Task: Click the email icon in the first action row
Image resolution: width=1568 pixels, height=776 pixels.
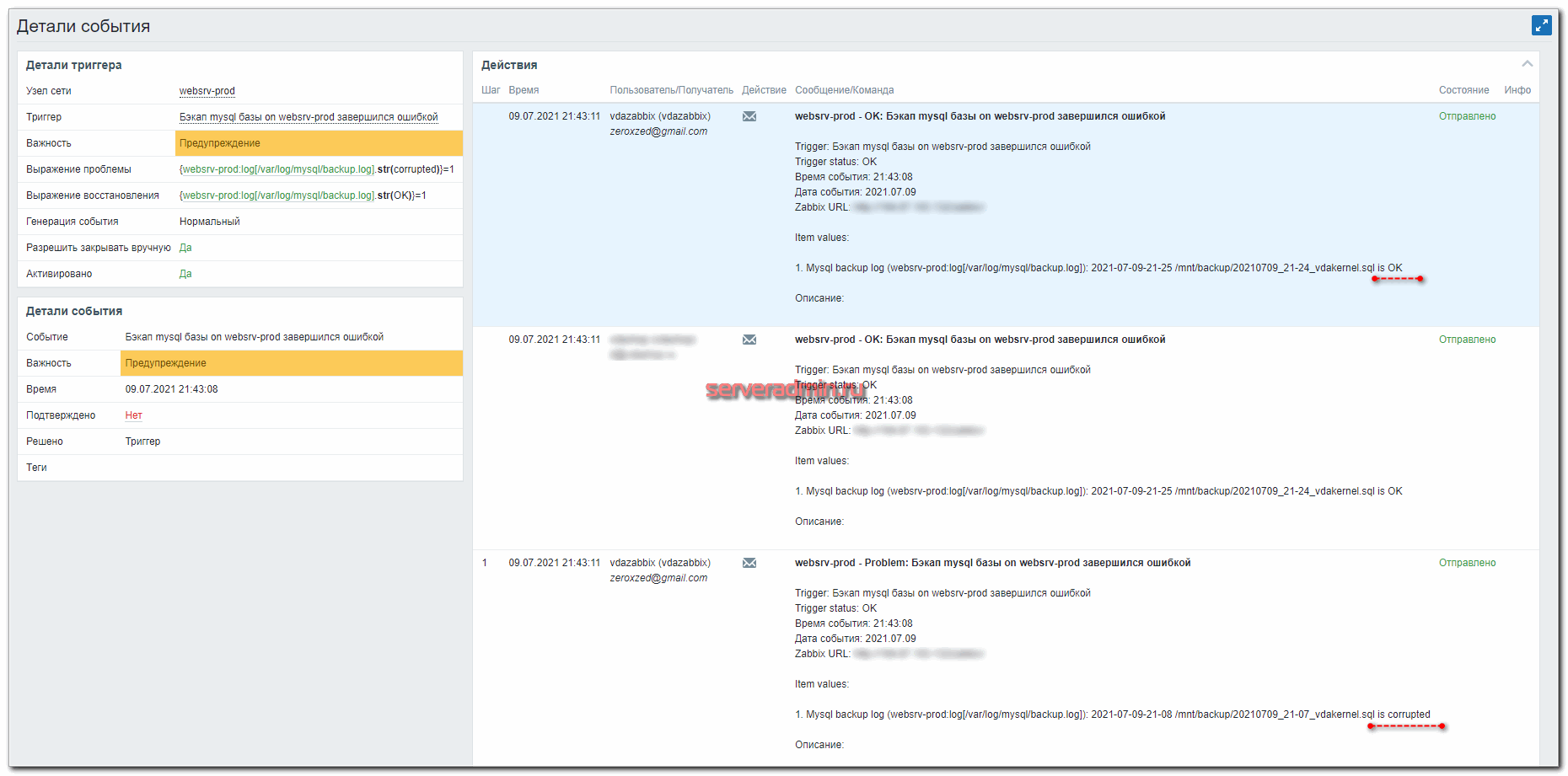Action: pyautogui.click(x=749, y=116)
